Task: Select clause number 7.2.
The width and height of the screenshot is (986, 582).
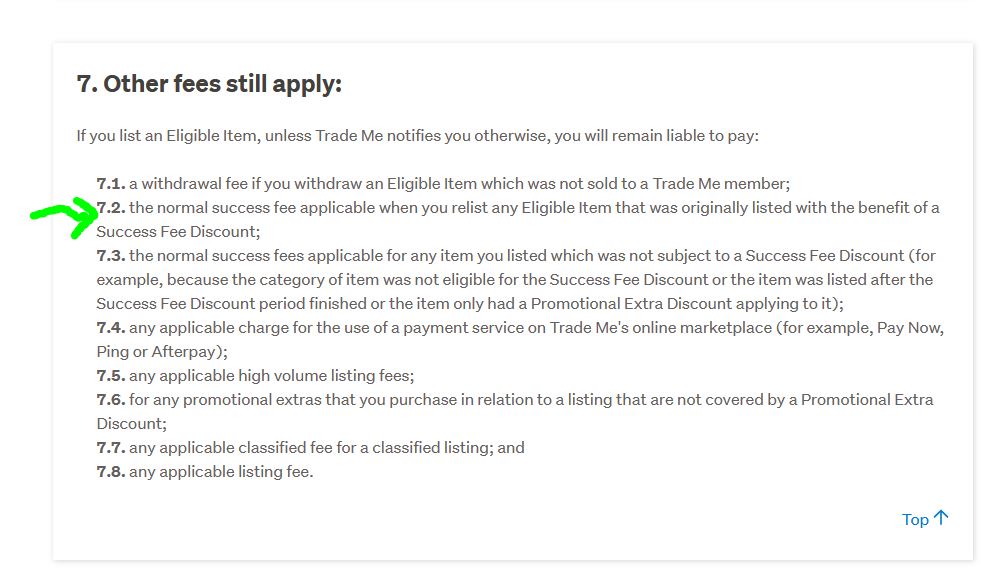Action: click(110, 208)
